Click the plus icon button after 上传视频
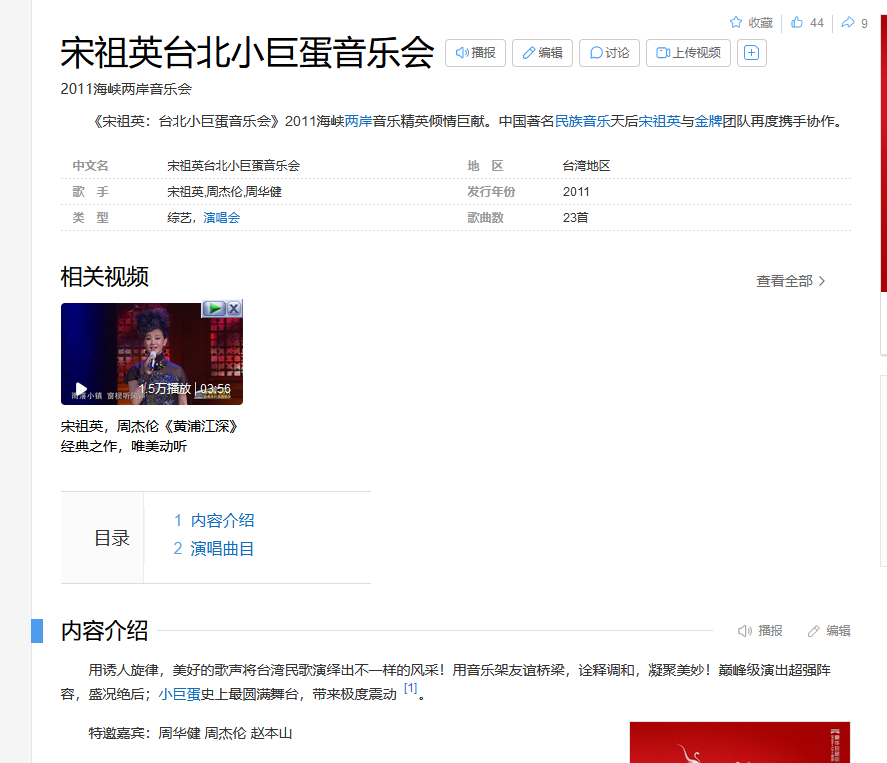The height and width of the screenshot is (763, 887). point(752,53)
